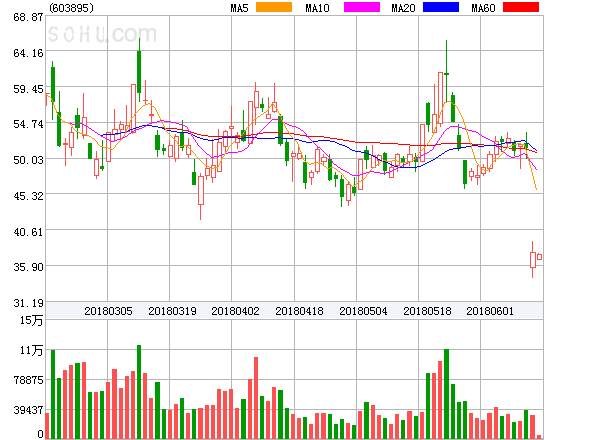The width and height of the screenshot is (600, 440).
Task: Click the 59.45 price axis label
Action: click(28, 89)
